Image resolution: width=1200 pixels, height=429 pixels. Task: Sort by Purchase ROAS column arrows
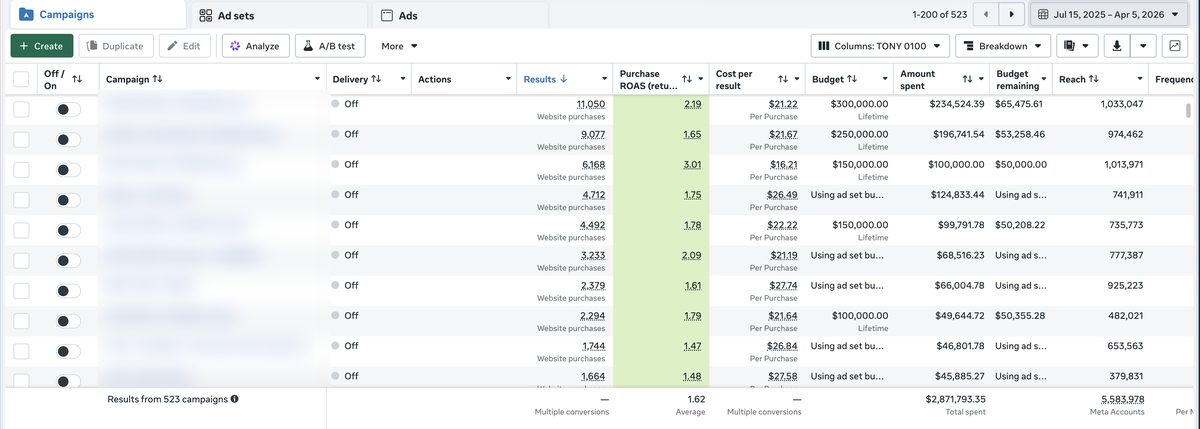pos(687,79)
